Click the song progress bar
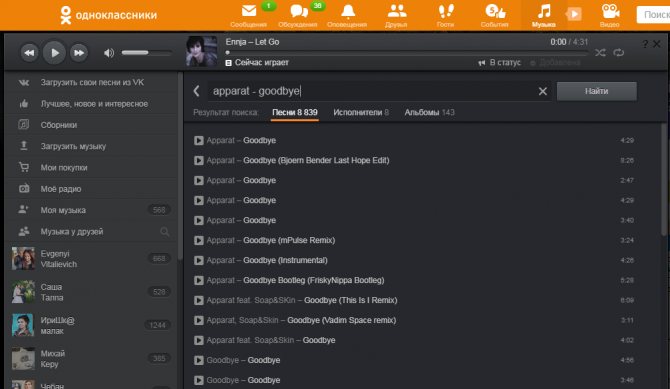Screen dimensions: 670x389 (x=407, y=53)
